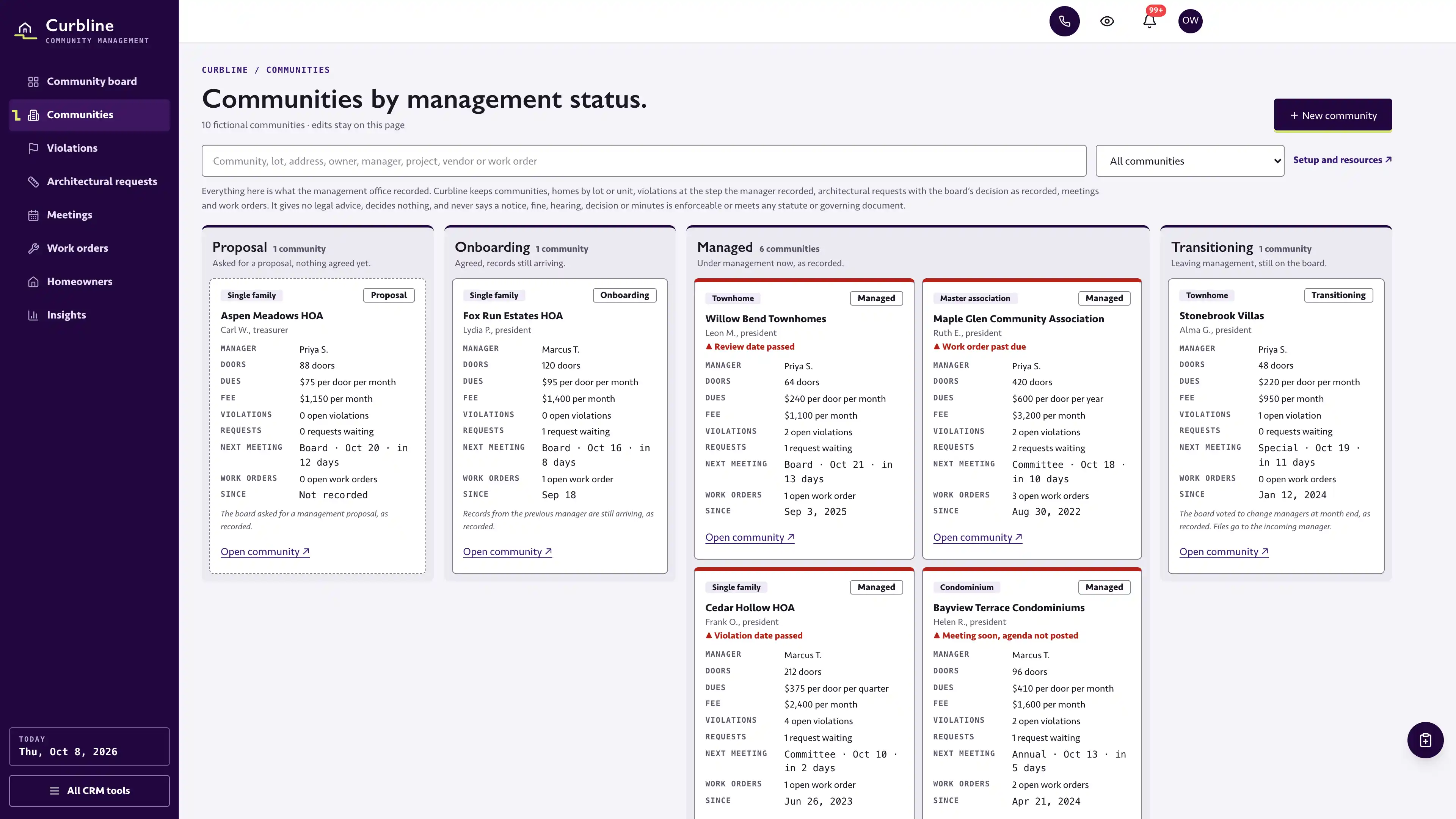The width and height of the screenshot is (1456, 819).
Task: Click the phone call icon button
Action: tap(1064, 21)
